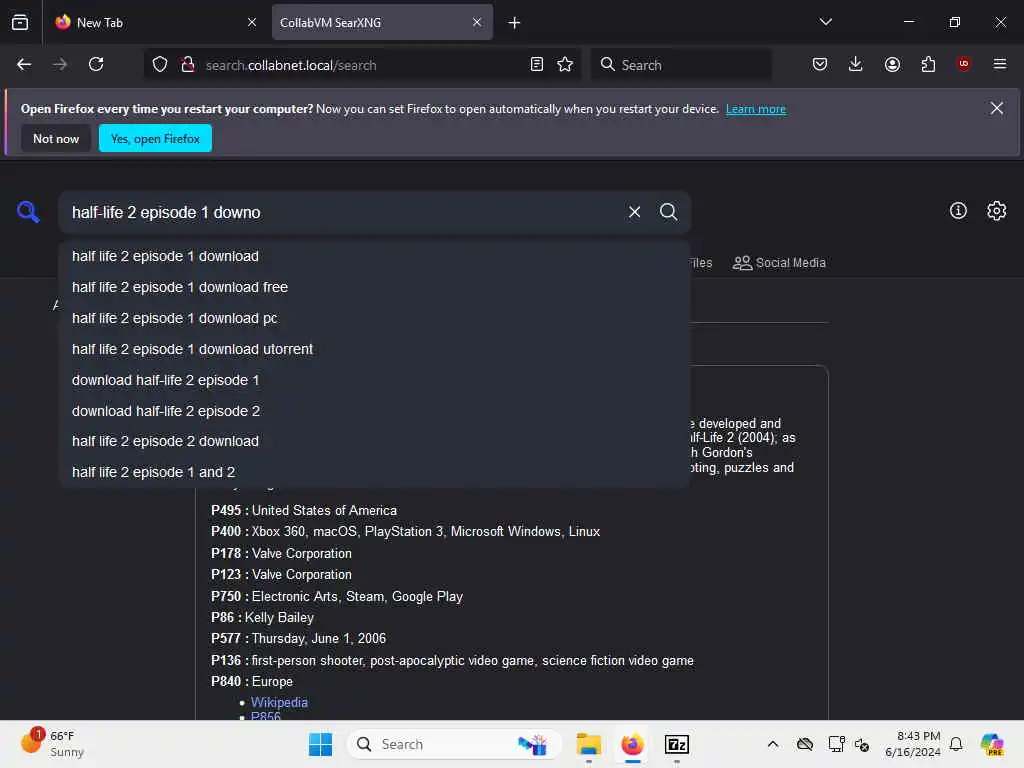Click the Not now button
The width and height of the screenshot is (1024, 768).
coord(56,138)
